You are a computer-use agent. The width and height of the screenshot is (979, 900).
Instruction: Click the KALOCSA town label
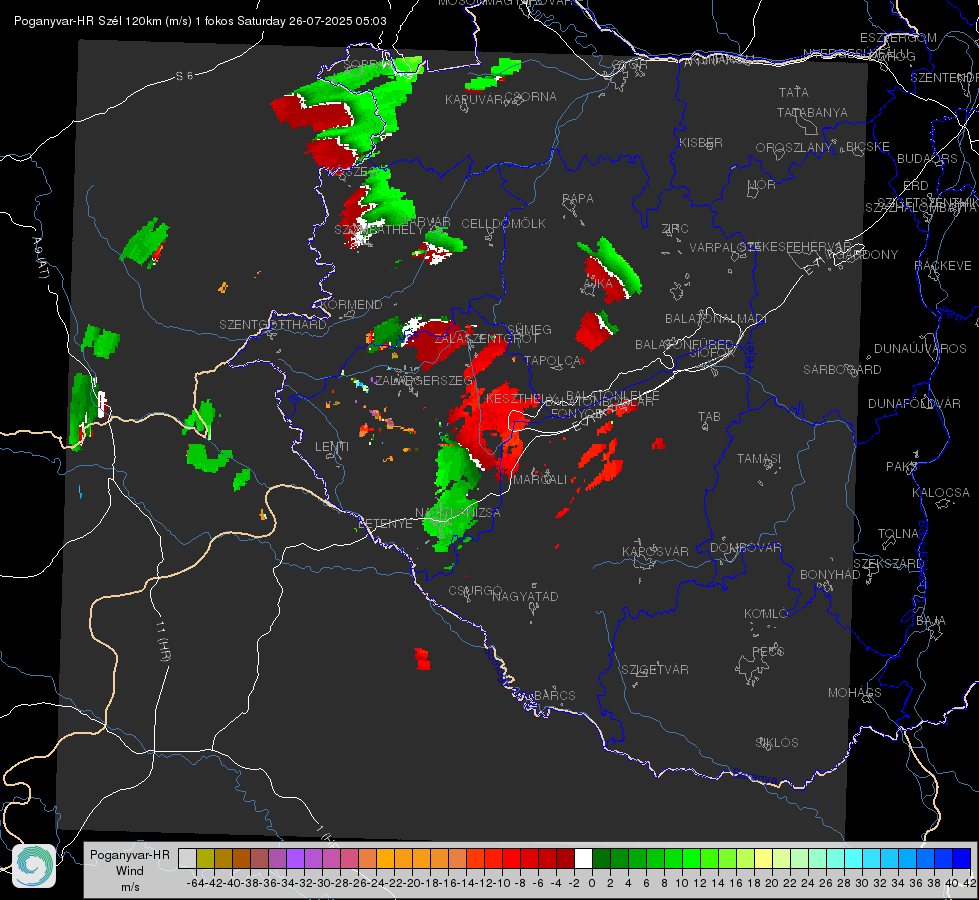tap(940, 492)
